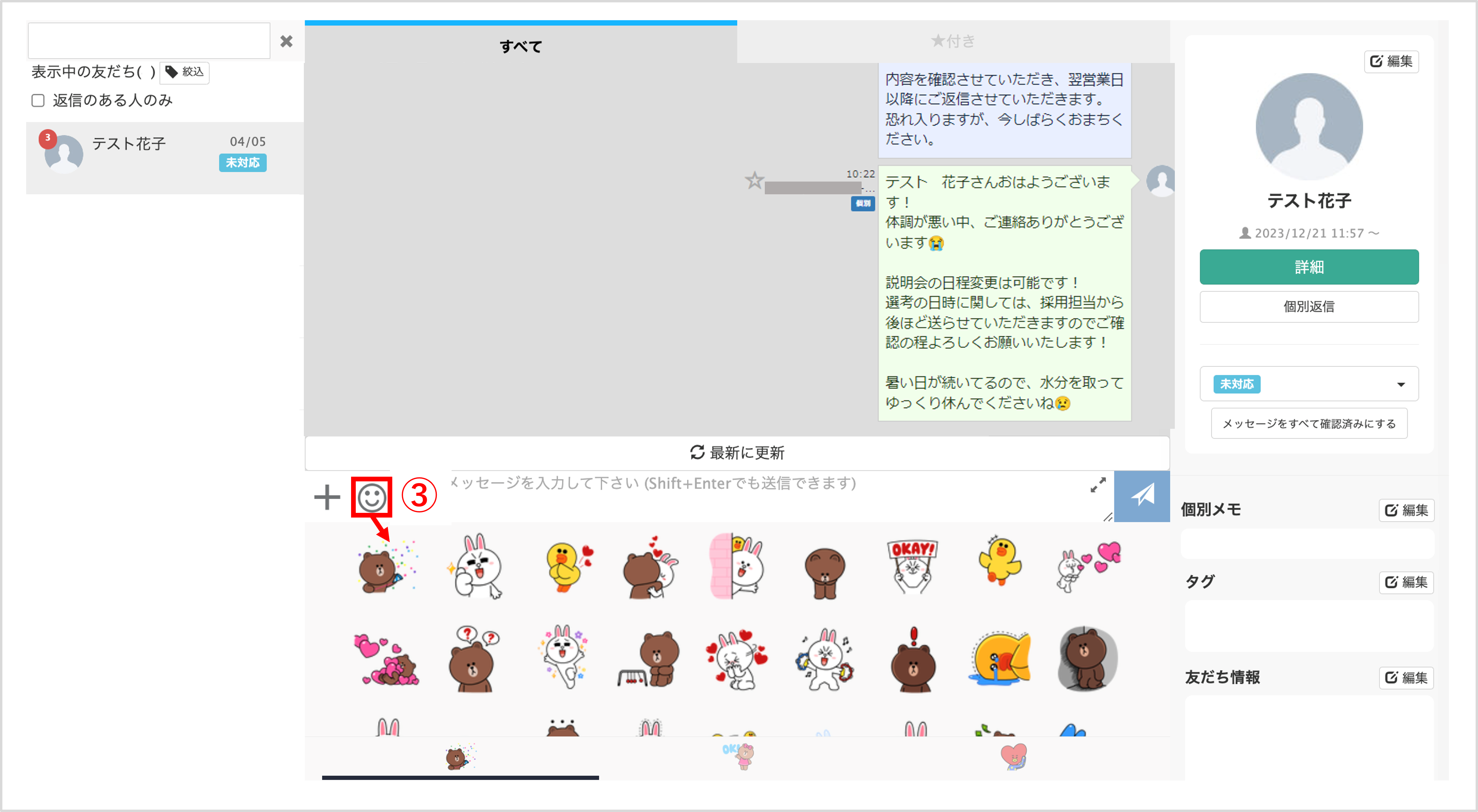The height and width of the screenshot is (812, 1478).
Task: Select crying Sally sticker
Action: click(1000, 659)
